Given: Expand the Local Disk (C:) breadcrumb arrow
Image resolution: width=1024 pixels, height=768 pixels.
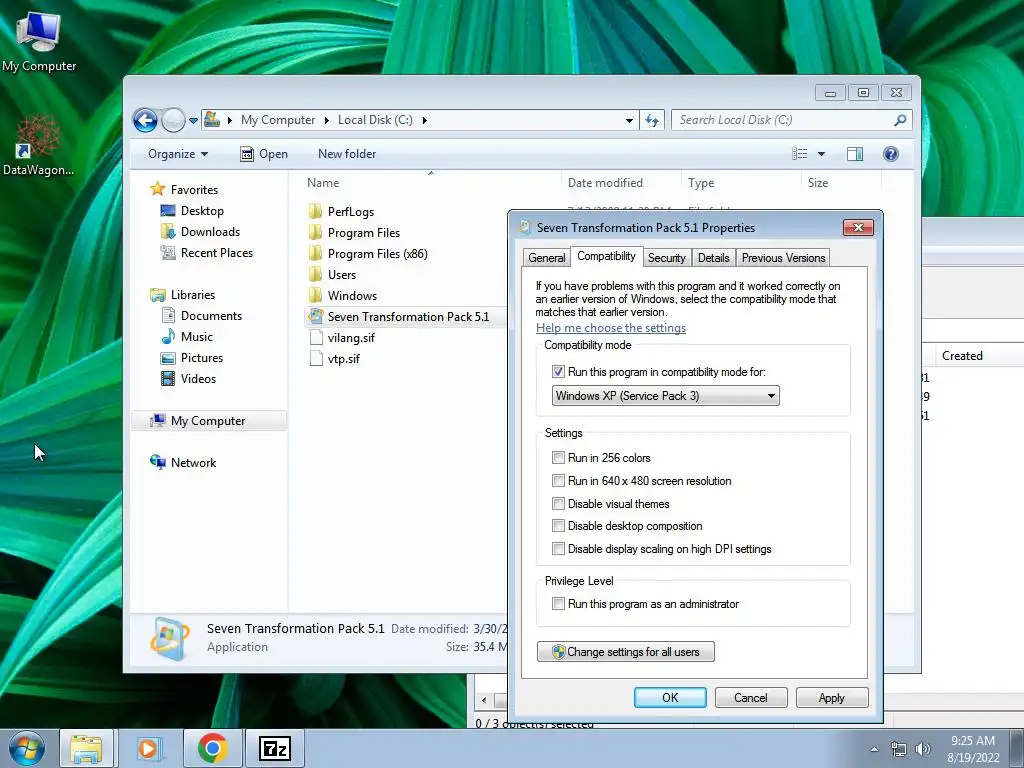Looking at the screenshot, I should tap(424, 120).
